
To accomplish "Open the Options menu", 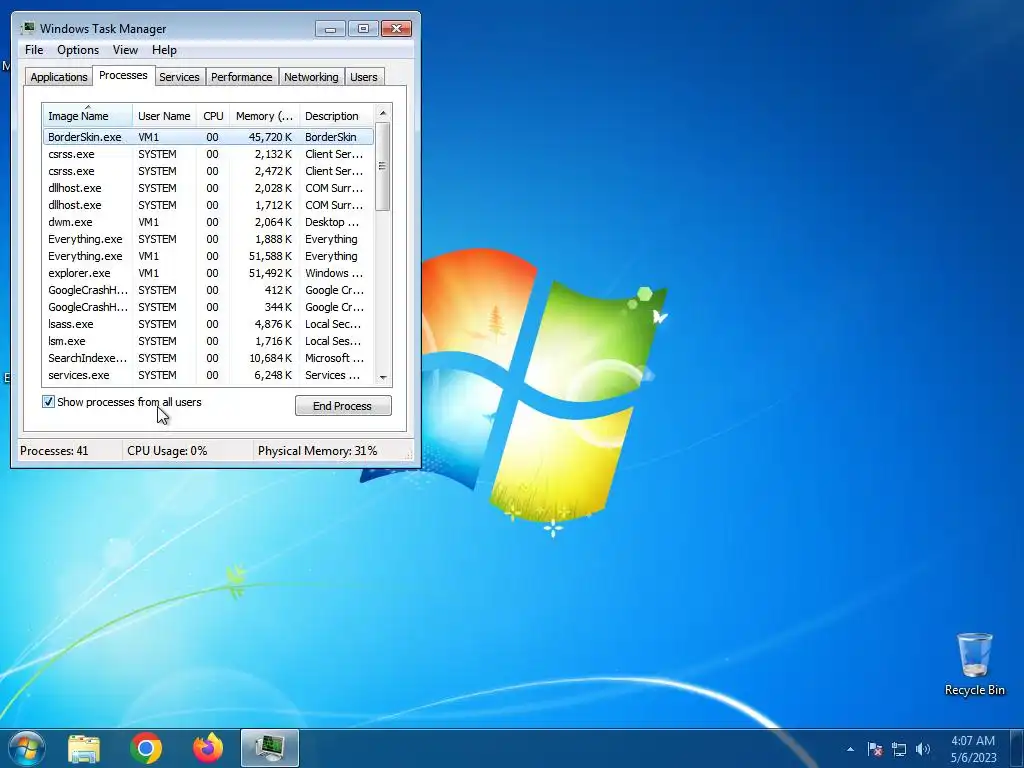I will [x=78, y=50].
